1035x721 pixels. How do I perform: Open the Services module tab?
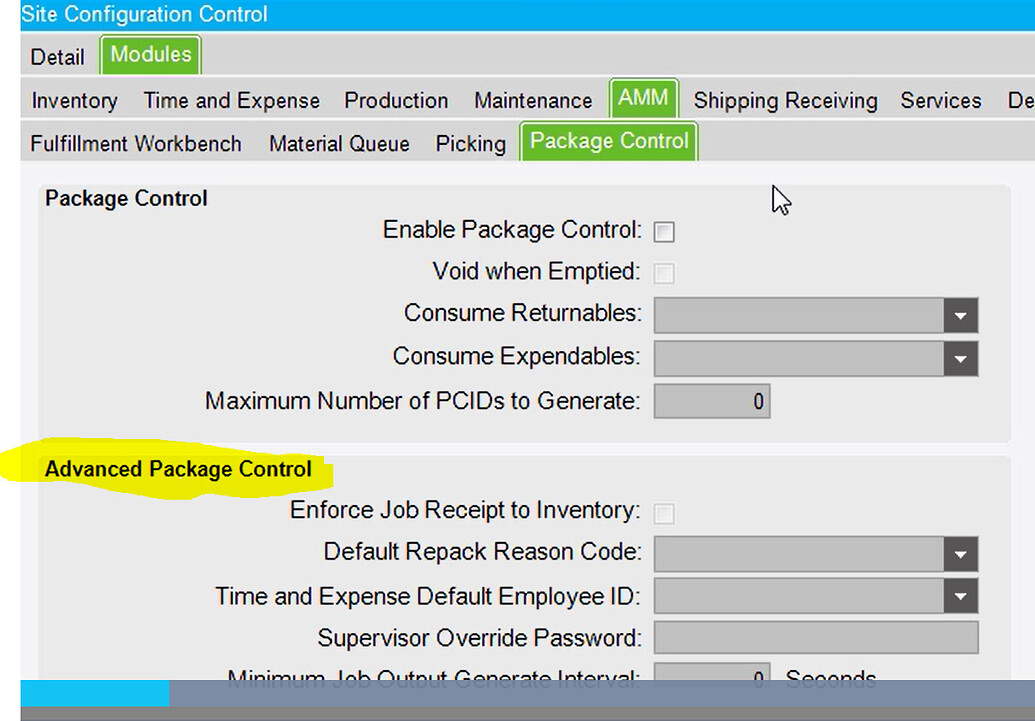[939, 100]
